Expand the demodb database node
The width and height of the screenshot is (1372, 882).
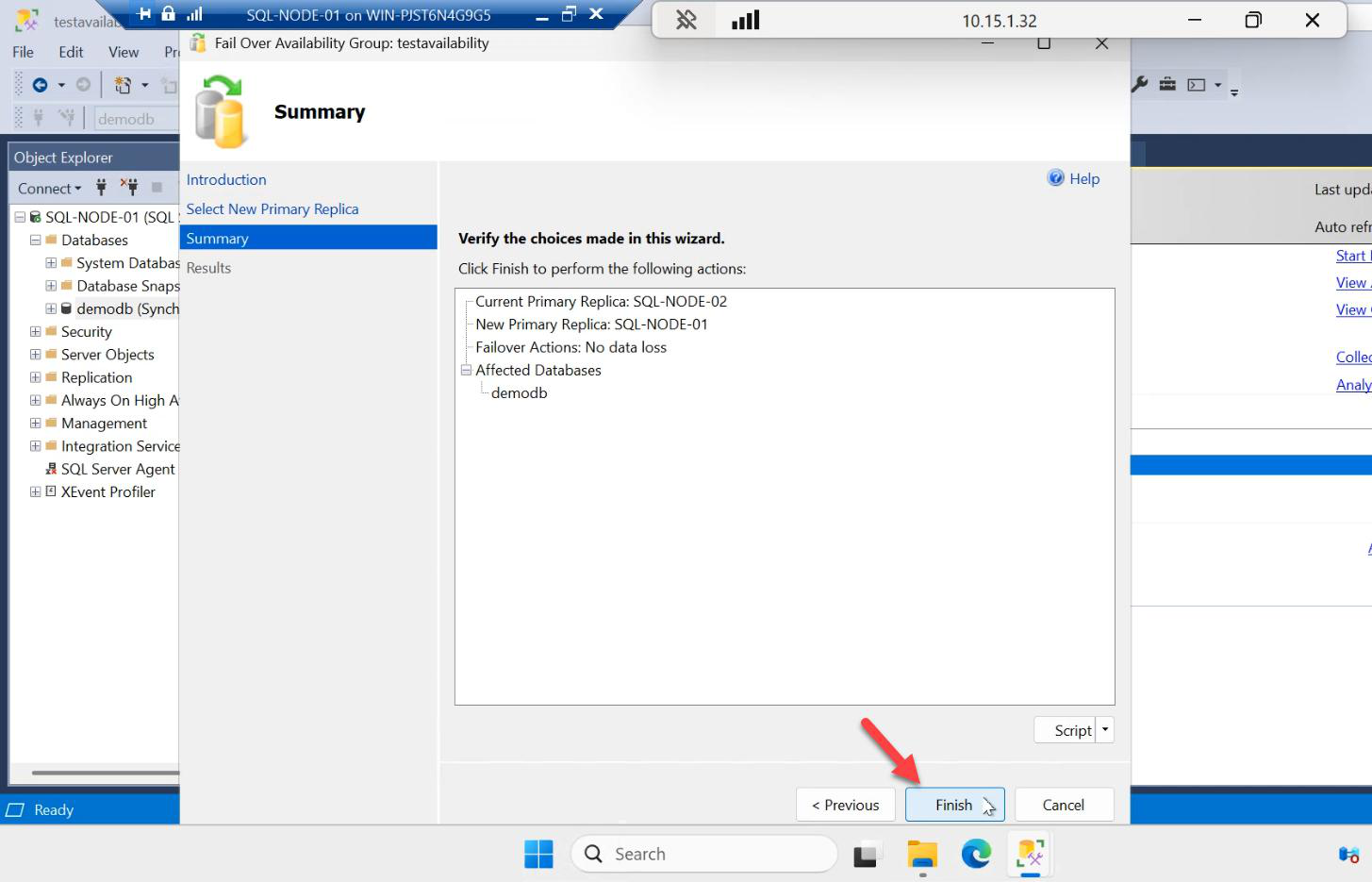coord(51,308)
